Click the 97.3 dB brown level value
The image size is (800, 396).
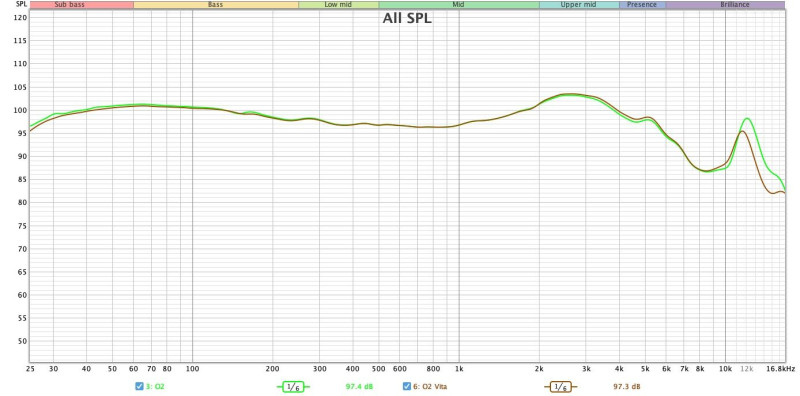tap(627, 387)
